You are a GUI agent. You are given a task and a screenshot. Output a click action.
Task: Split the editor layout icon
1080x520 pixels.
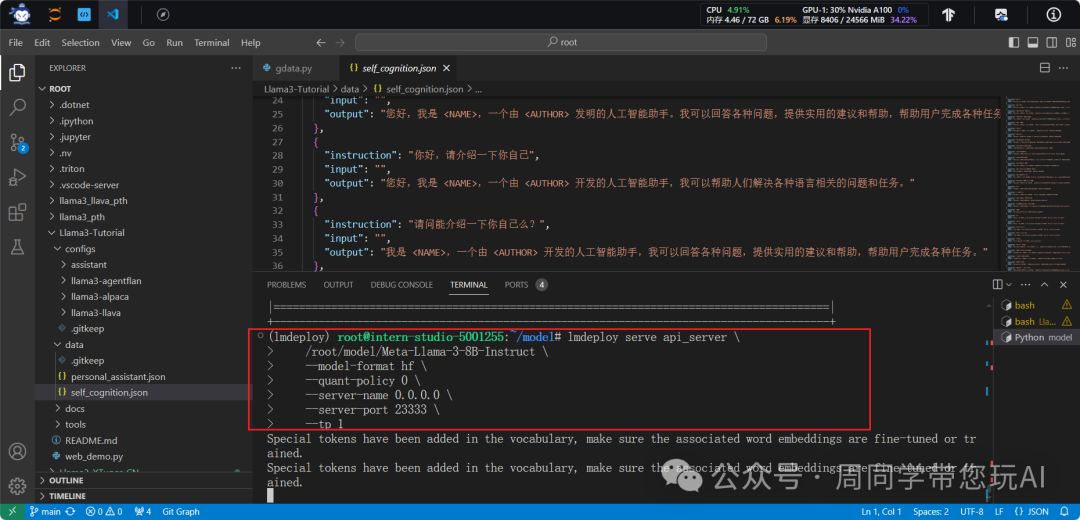[x=1044, y=68]
